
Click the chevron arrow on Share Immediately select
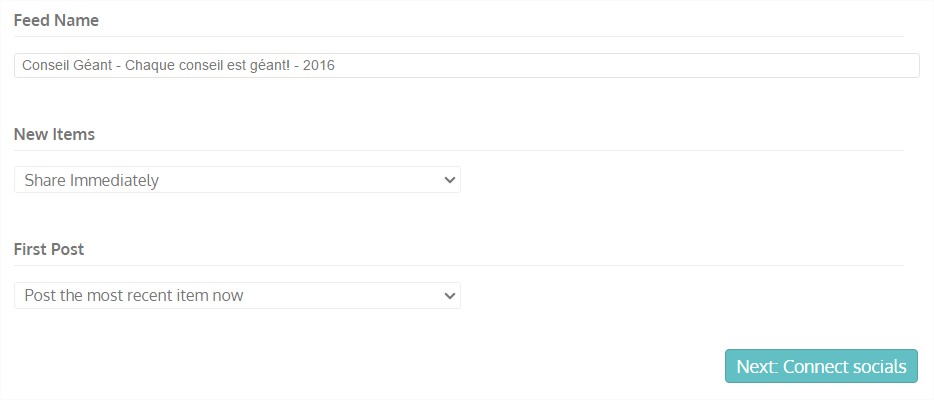pyautogui.click(x=449, y=180)
